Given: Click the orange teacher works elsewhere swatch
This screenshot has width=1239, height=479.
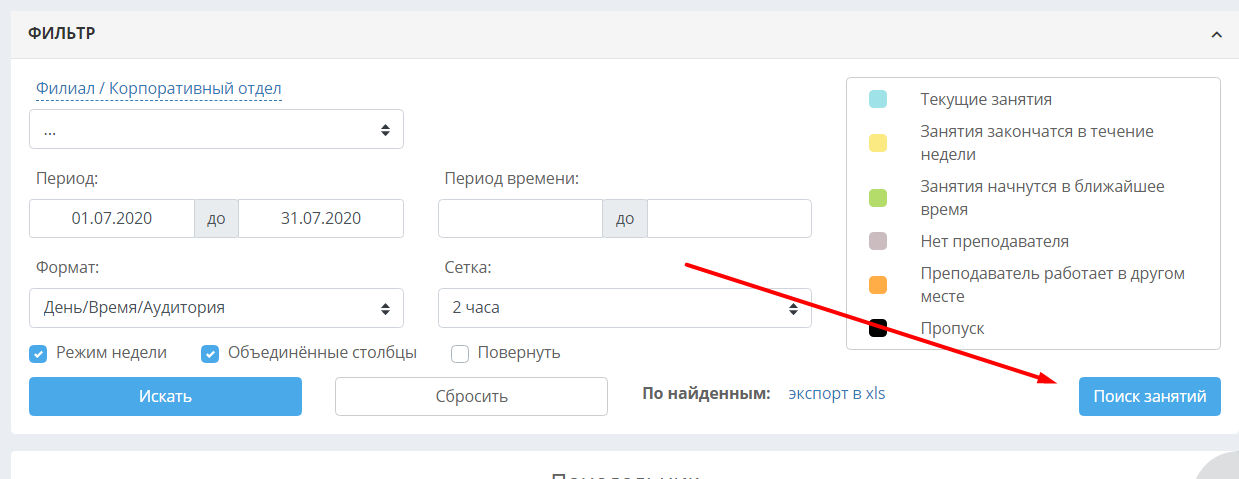Looking at the screenshot, I should tap(878, 285).
